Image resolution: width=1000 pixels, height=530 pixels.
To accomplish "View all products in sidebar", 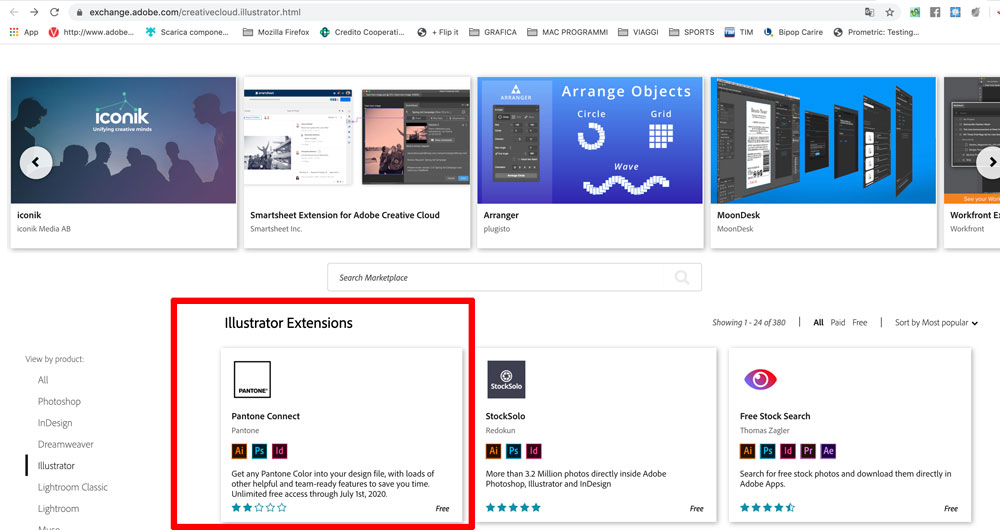I will [43, 380].
